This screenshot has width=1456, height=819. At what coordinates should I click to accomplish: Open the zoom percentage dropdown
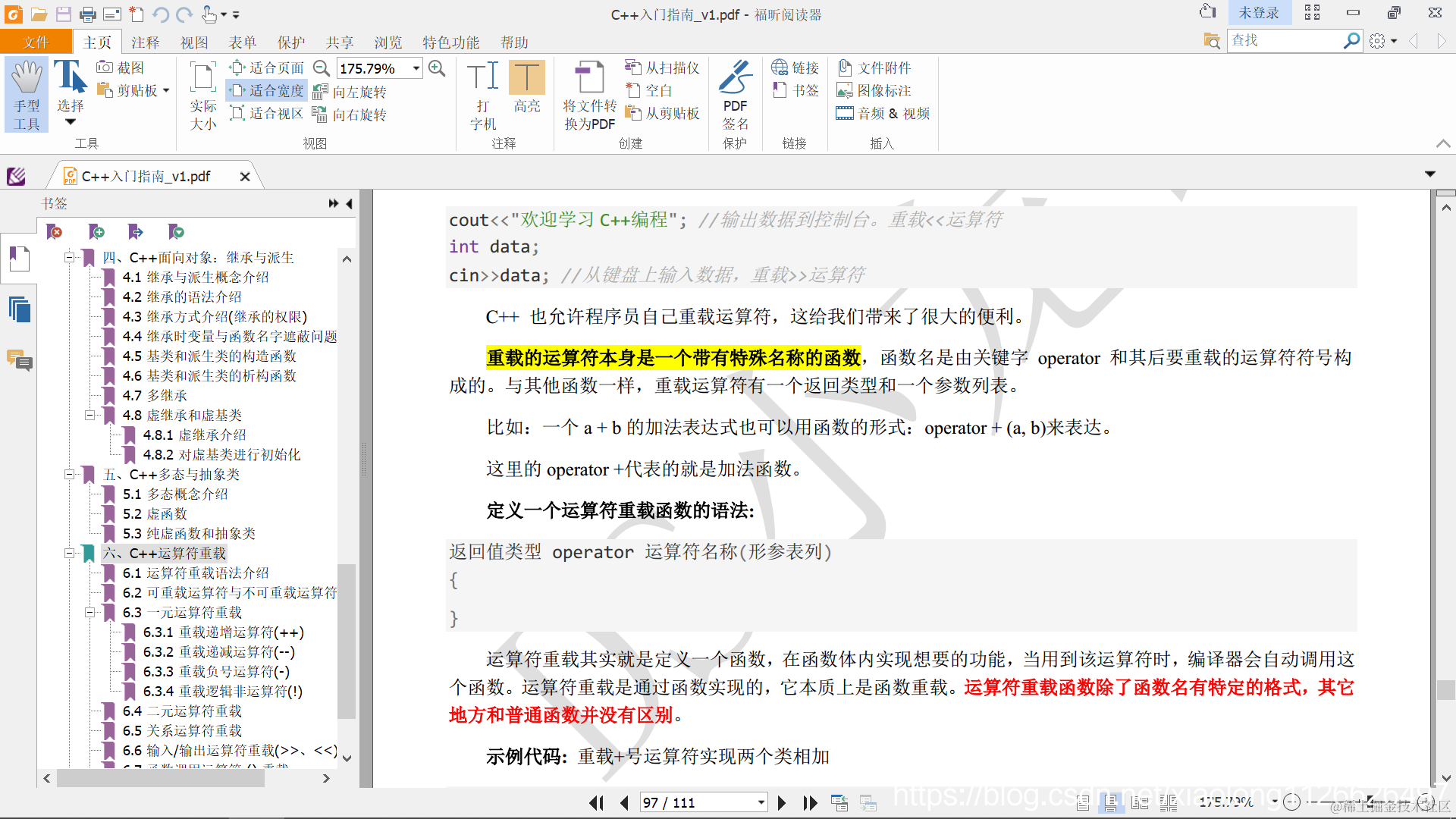[416, 68]
